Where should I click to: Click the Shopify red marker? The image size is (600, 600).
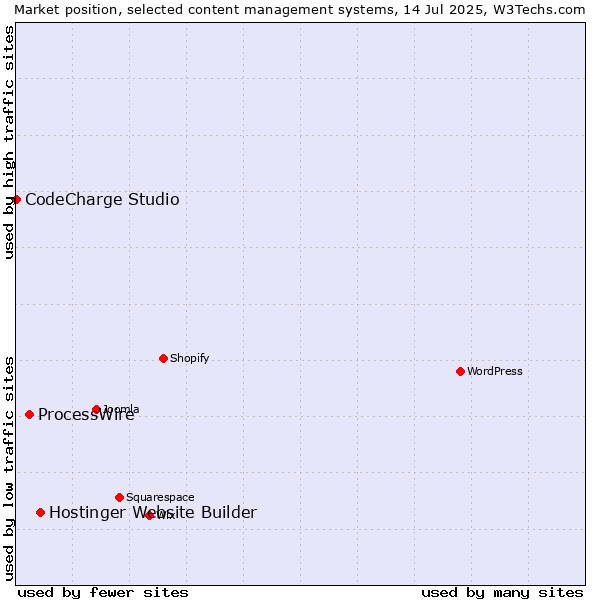coord(163,359)
